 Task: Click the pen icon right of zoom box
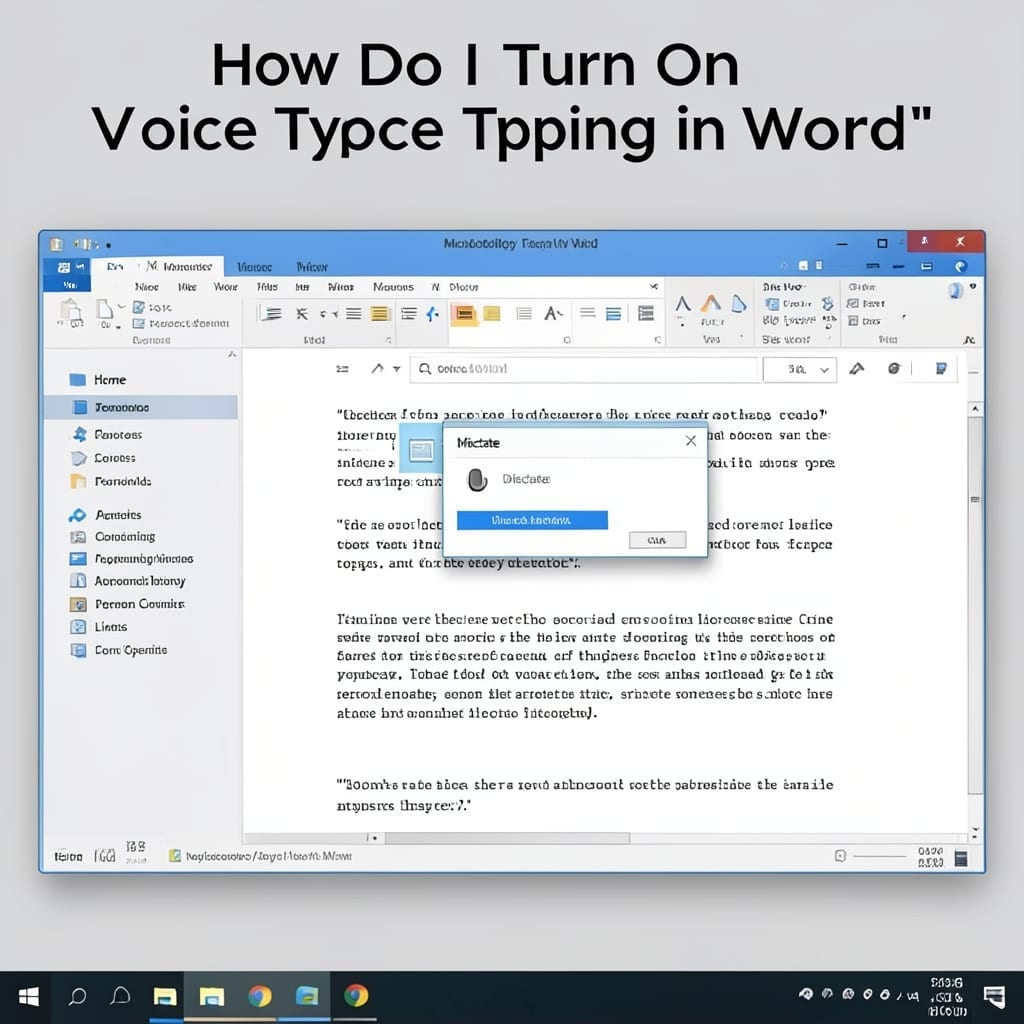click(857, 369)
